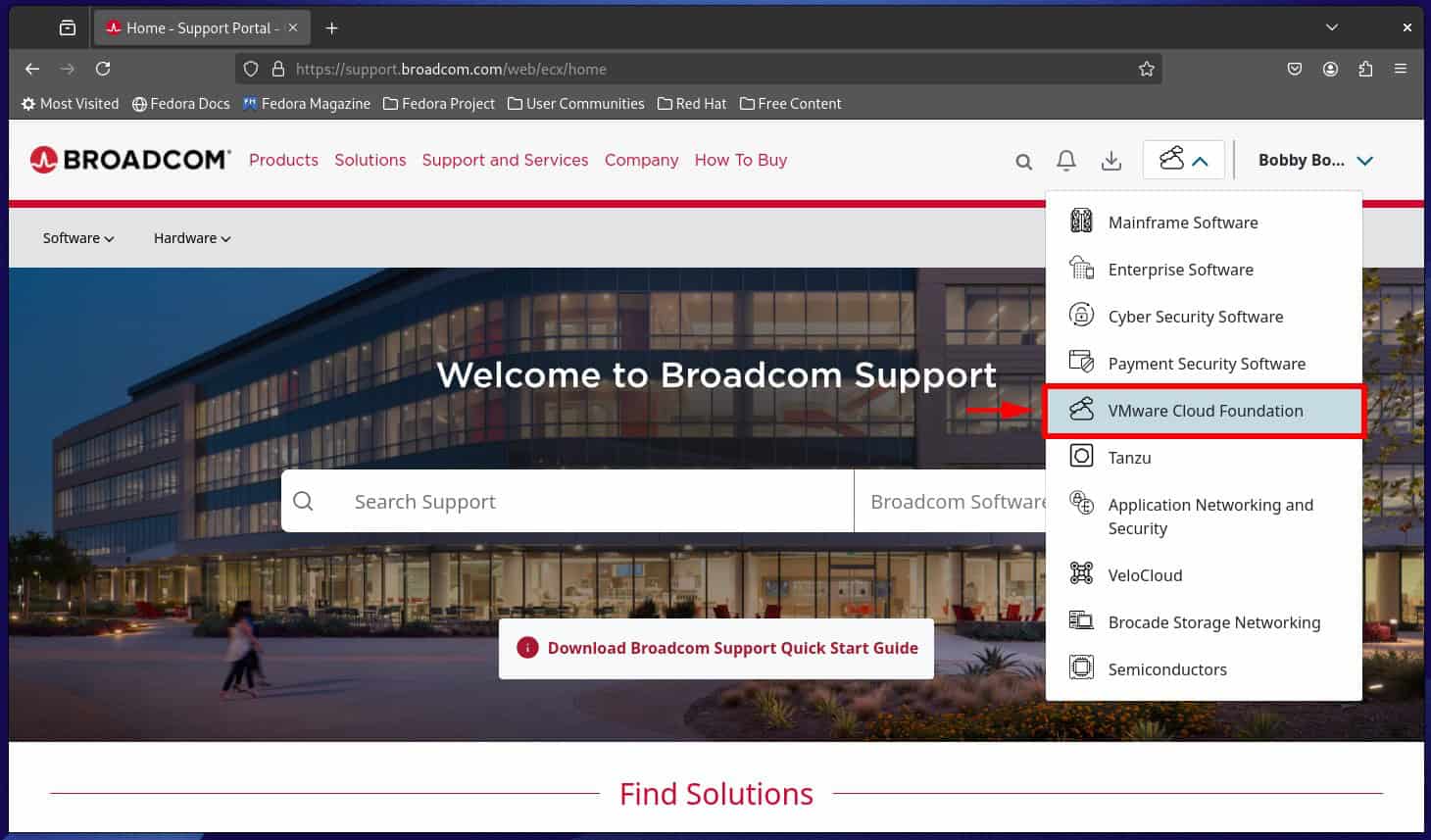Open the Firefox extensions puzzle icon

pos(1365,69)
